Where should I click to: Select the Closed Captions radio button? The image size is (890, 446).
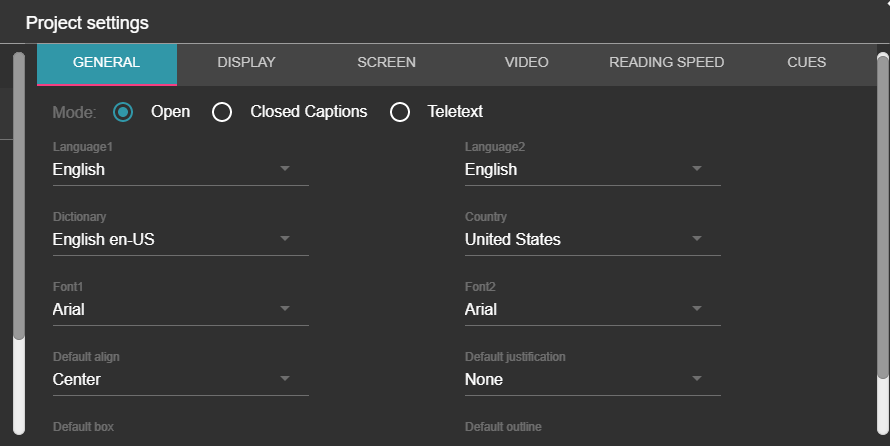click(x=222, y=112)
